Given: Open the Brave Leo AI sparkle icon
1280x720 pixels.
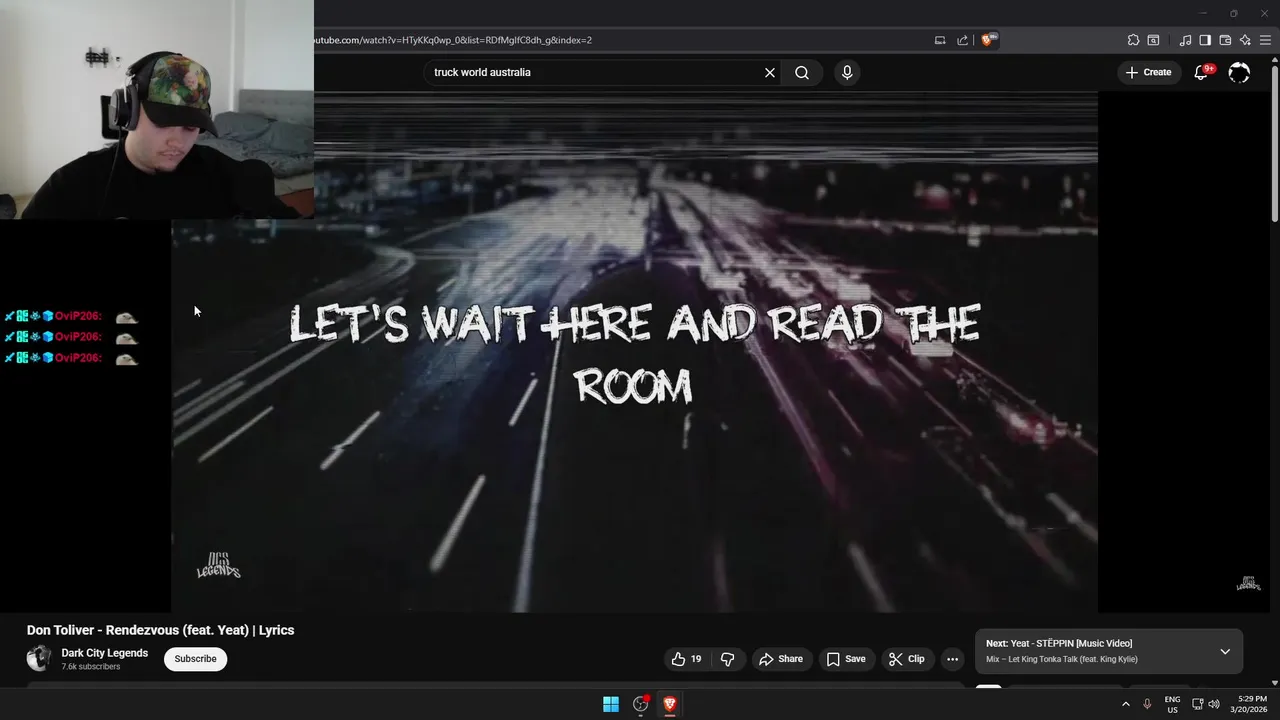Looking at the screenshot, I should click(1245, 40).
